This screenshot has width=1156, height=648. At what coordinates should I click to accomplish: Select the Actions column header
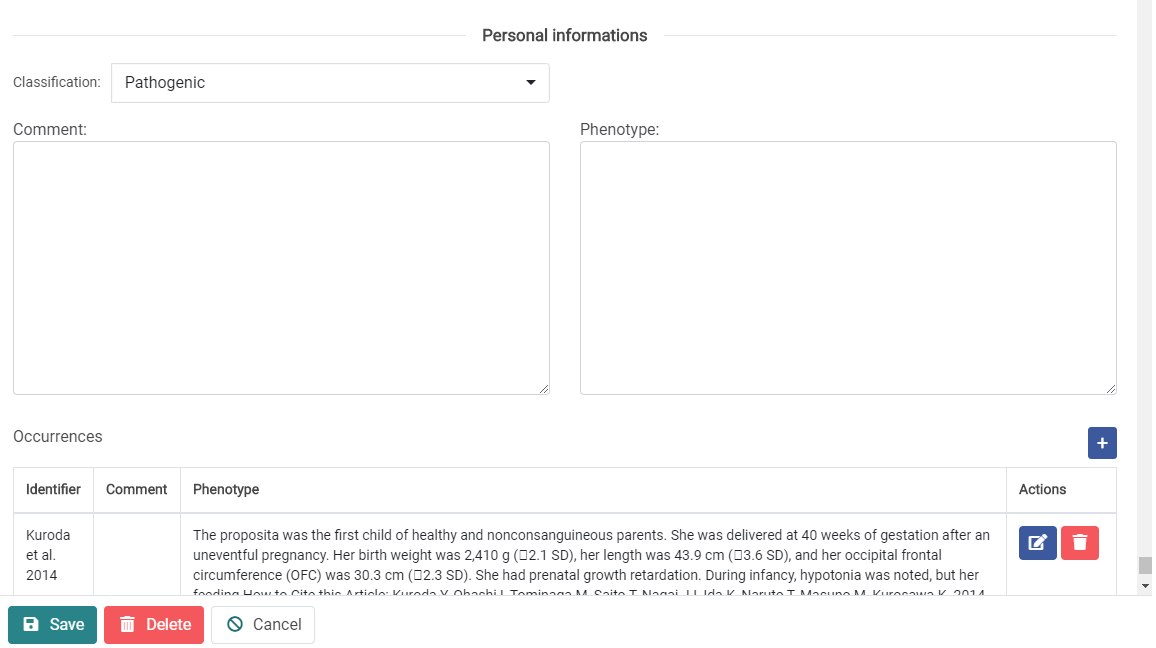click(1042, 490)
